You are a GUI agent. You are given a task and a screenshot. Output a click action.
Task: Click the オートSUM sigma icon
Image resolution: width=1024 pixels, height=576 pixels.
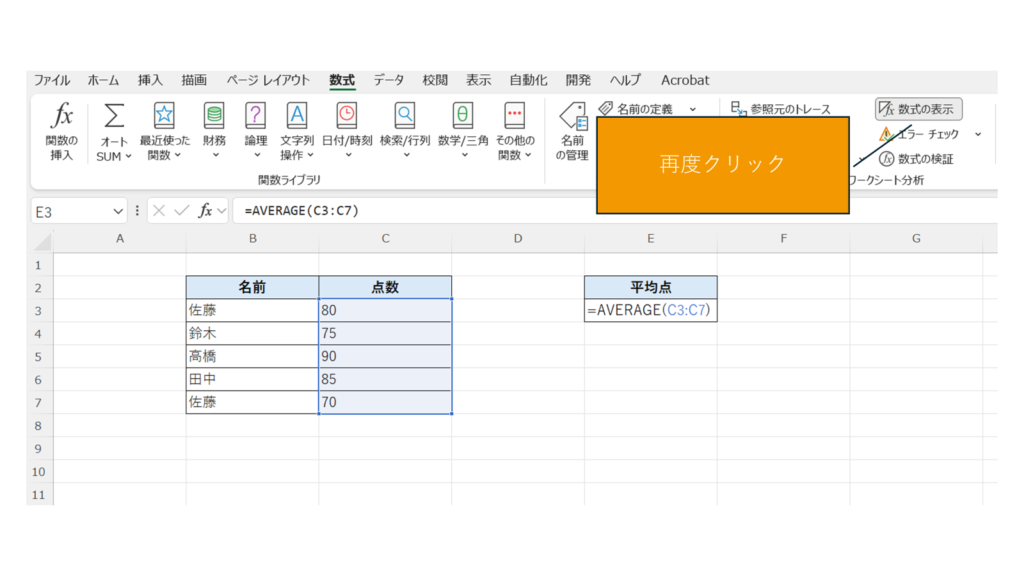point(115,116)
